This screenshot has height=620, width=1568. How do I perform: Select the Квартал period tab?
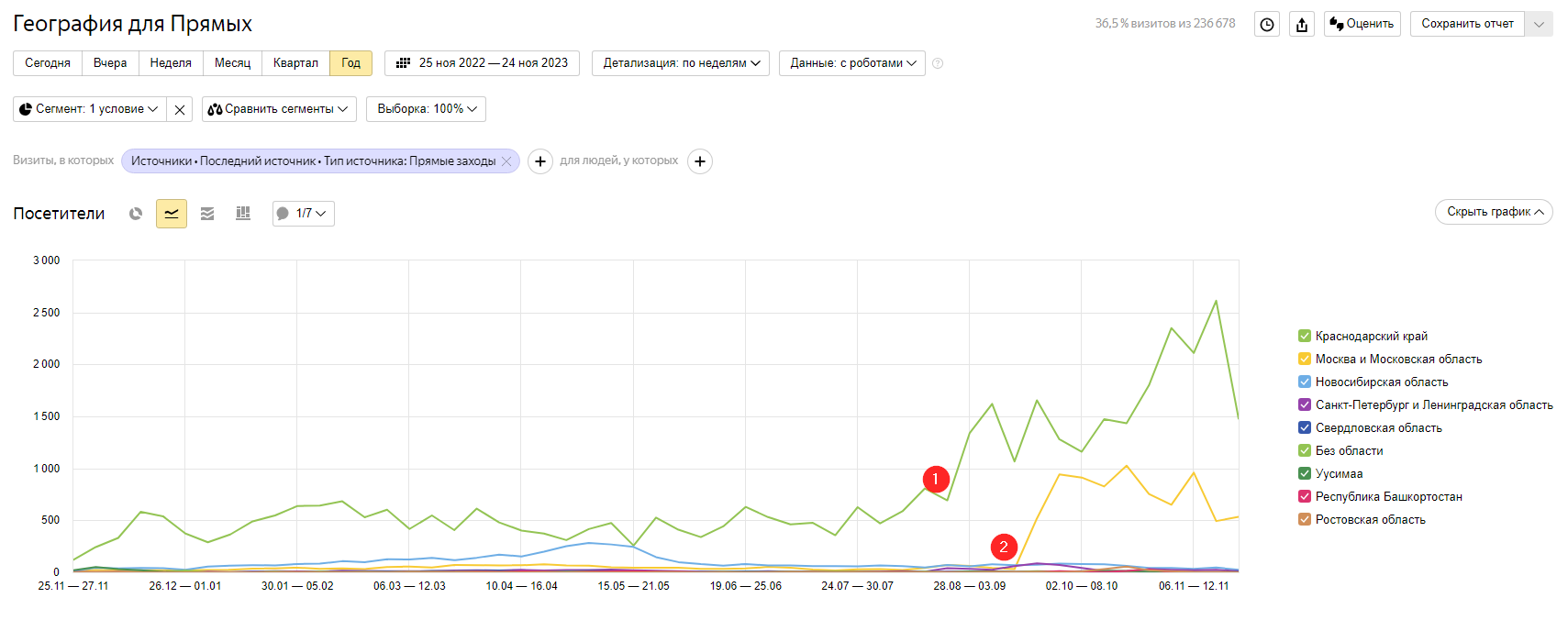[295, 63]
